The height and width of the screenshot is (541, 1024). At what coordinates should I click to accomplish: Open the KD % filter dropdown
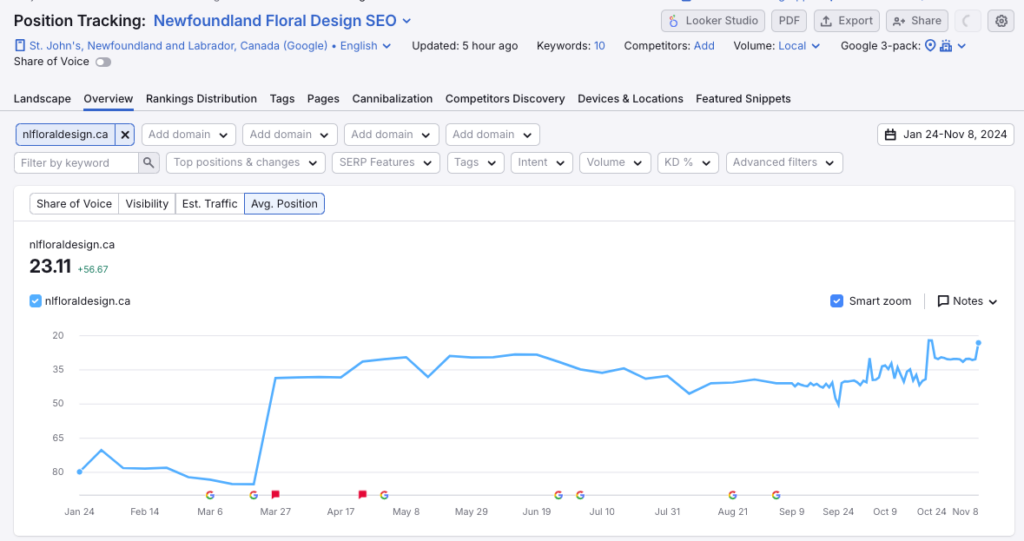[x=688, y=163]
